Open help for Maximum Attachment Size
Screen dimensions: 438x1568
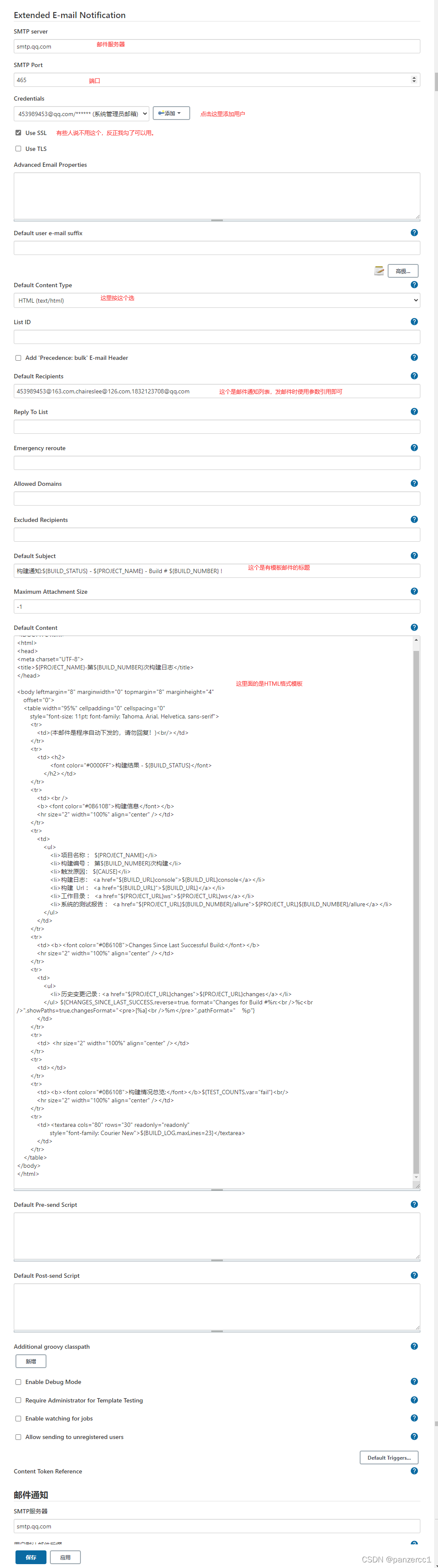[414, 591]
